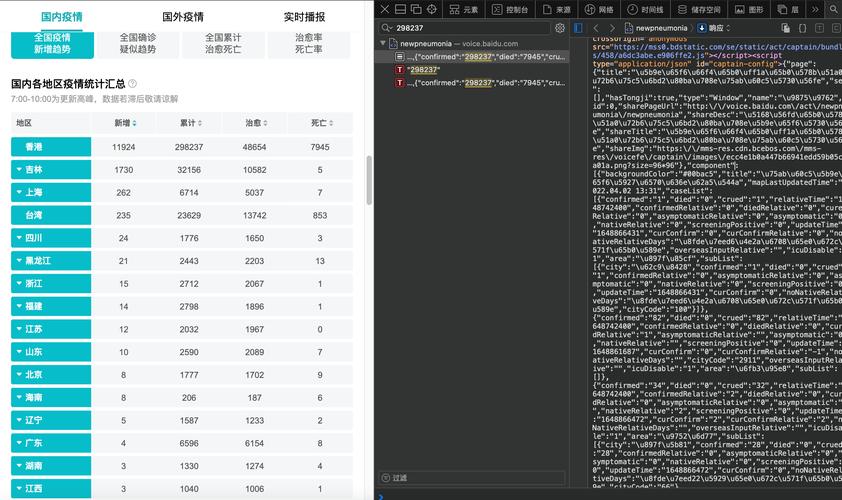This screenshot has width=842, height=500.
Task: Click the help icon beside 国内各地区疫情统计汇总
Action: click(x=133, y=84)
